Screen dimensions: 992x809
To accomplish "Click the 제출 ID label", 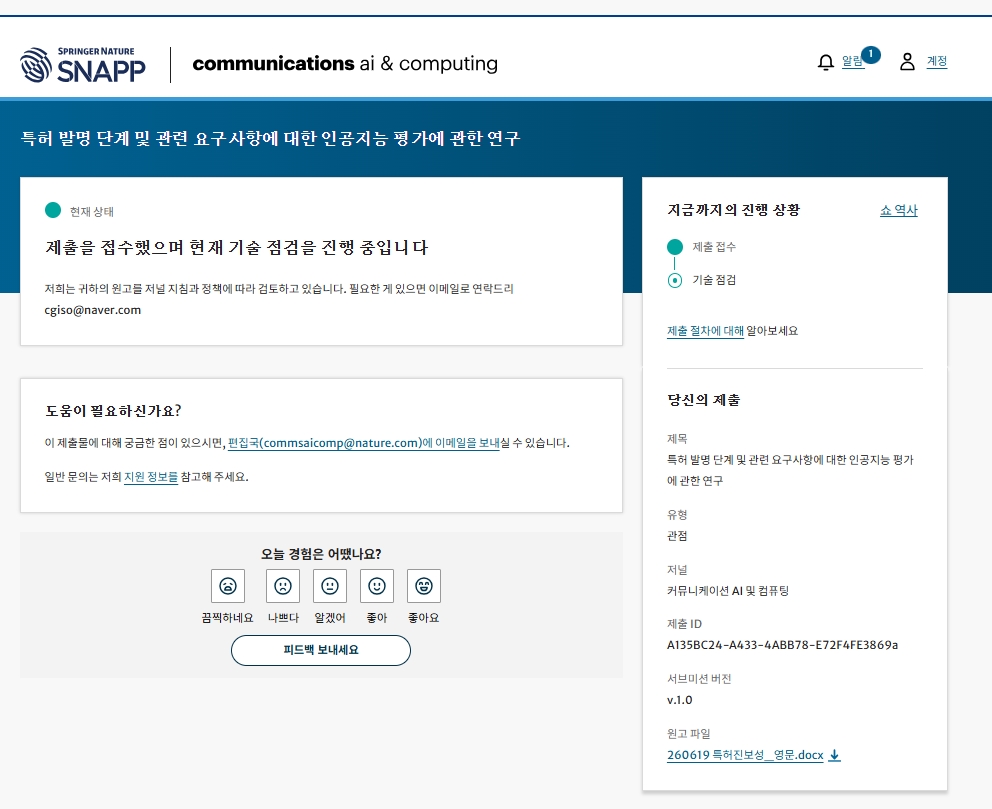I will point(684,624).
